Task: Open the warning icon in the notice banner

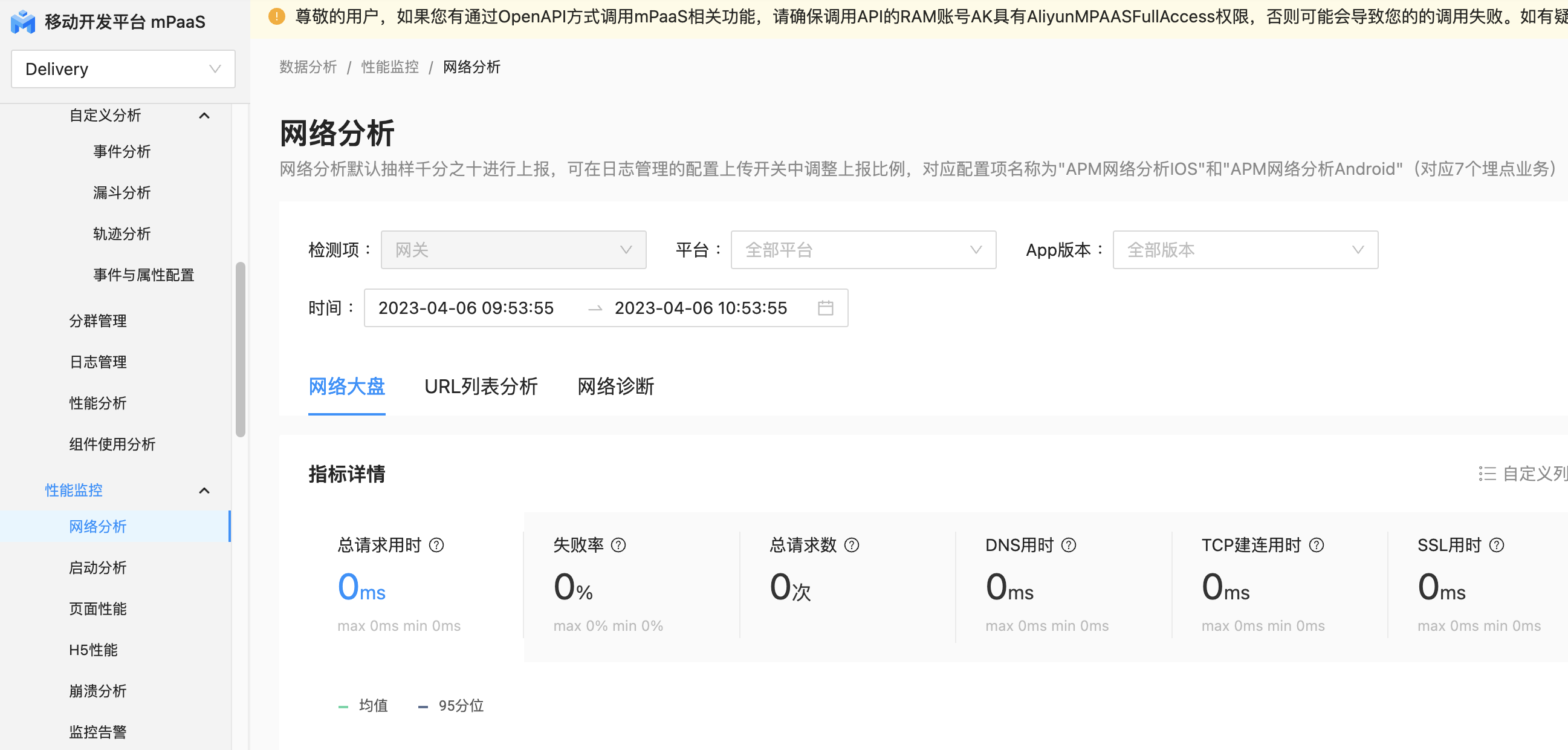Action: [x=276, y=16]
